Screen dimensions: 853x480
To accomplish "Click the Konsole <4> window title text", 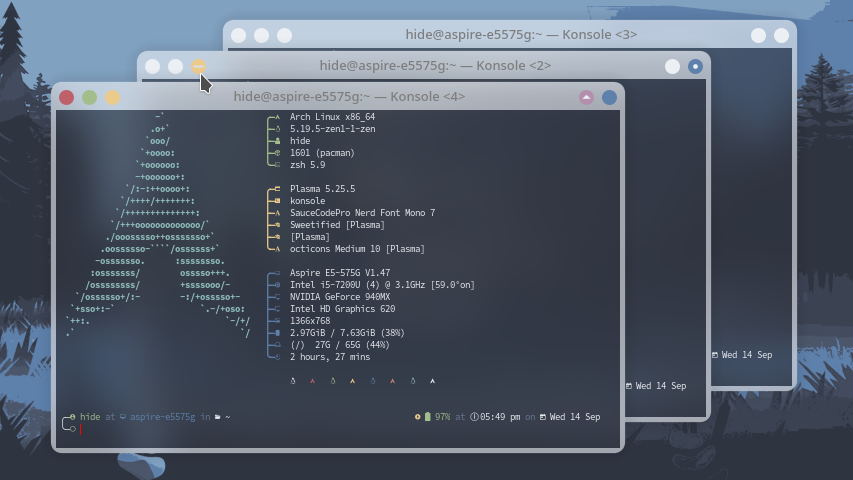I will click(349, 96).
